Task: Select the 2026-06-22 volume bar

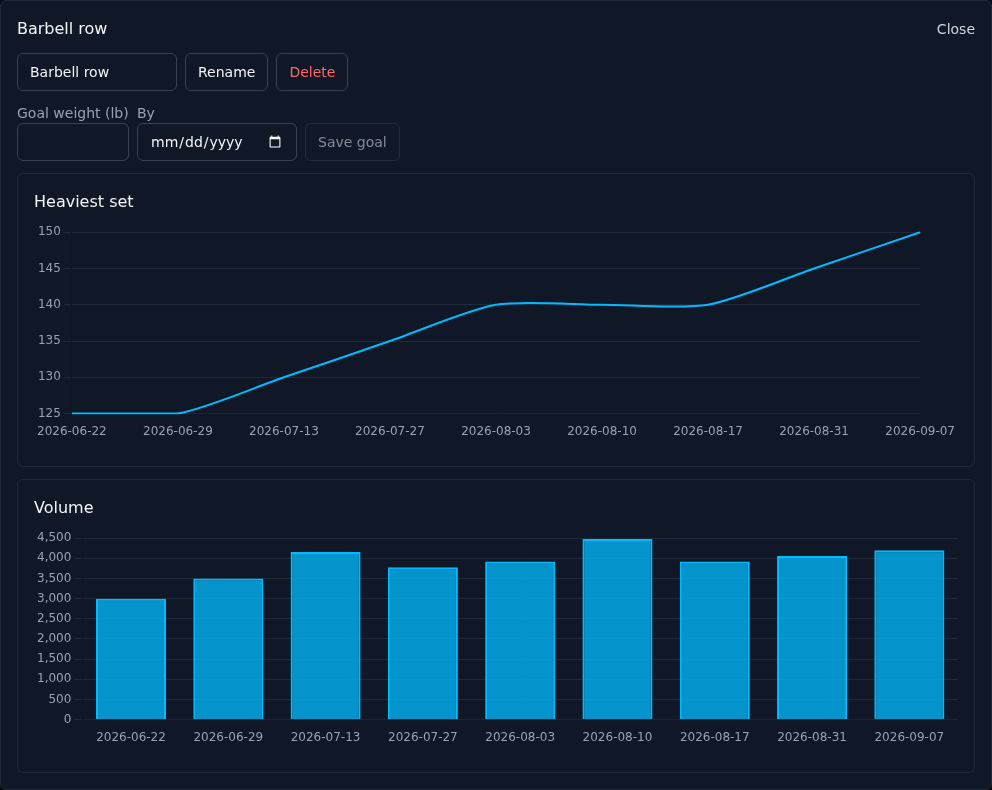Action: (x=131, y=659)
